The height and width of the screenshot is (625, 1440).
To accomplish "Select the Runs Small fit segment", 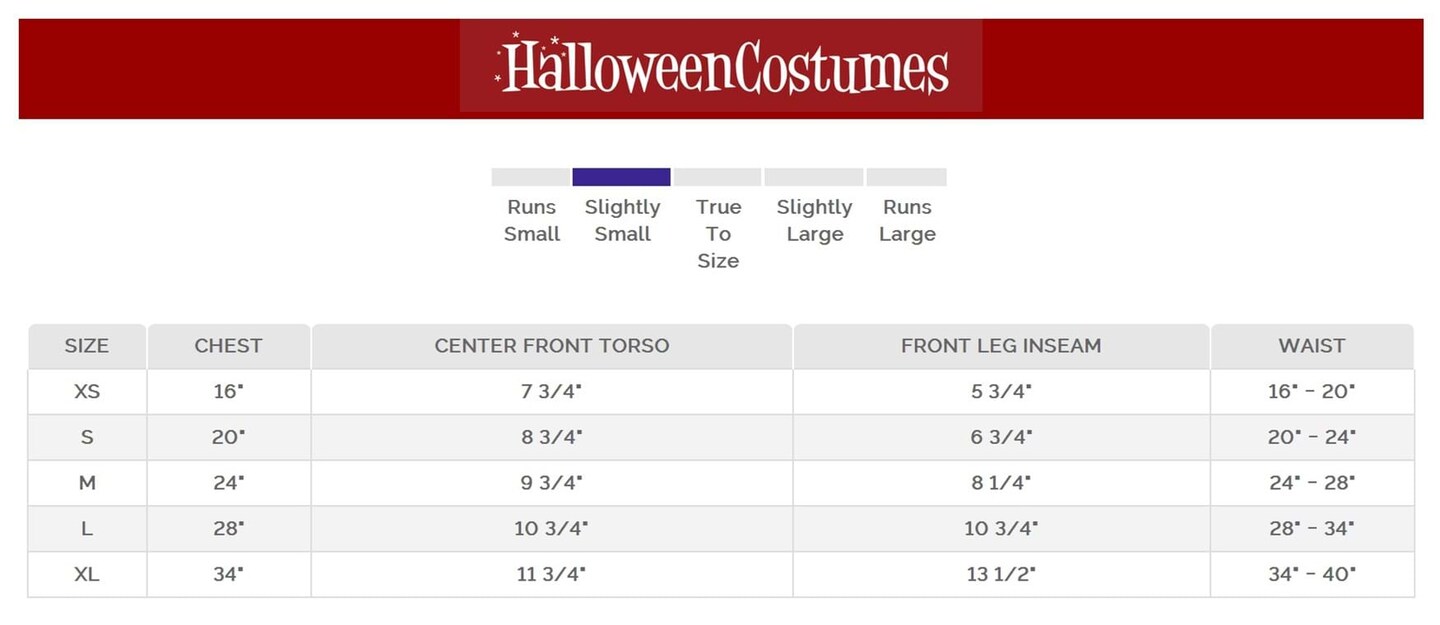I will tap(530, 177).
